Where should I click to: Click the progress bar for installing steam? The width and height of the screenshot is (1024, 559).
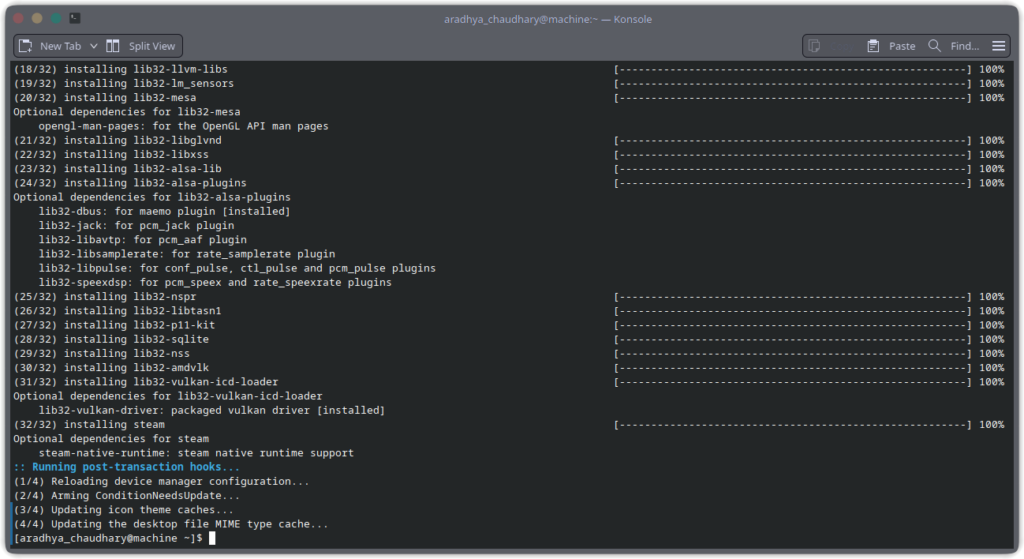(793, 424)
